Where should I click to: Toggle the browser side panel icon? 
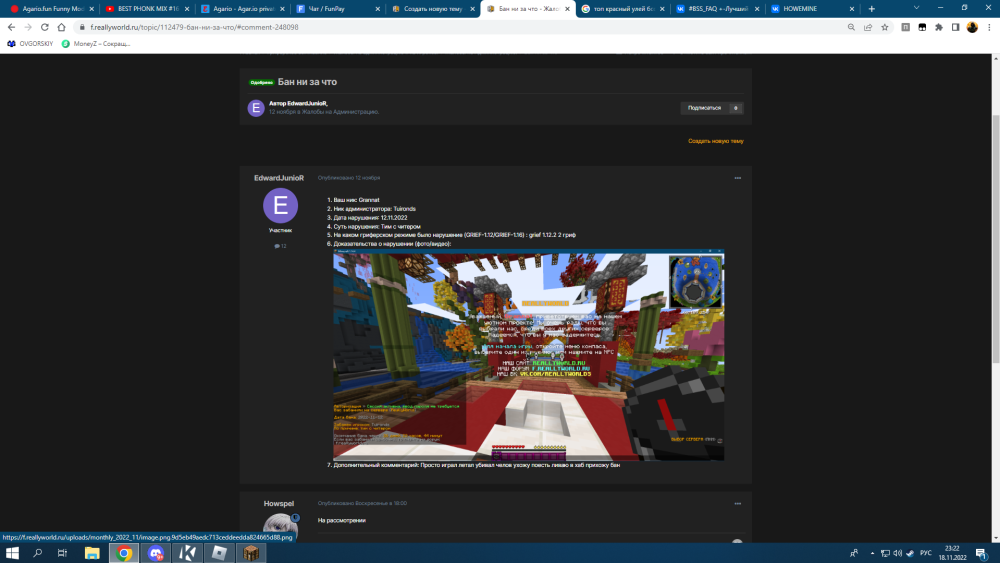(955, 27)
